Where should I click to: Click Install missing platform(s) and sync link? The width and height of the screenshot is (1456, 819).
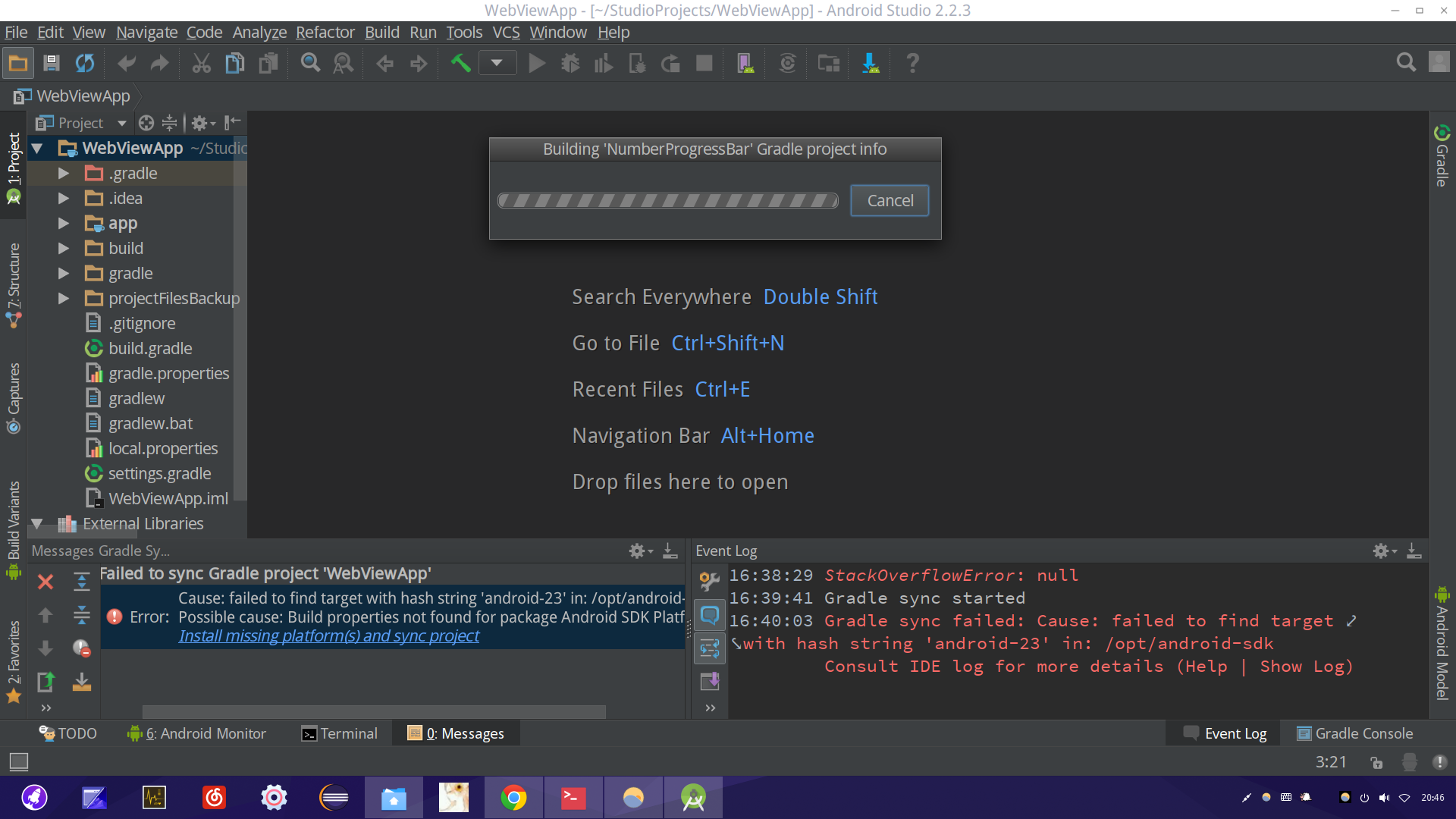click(328, 636)
